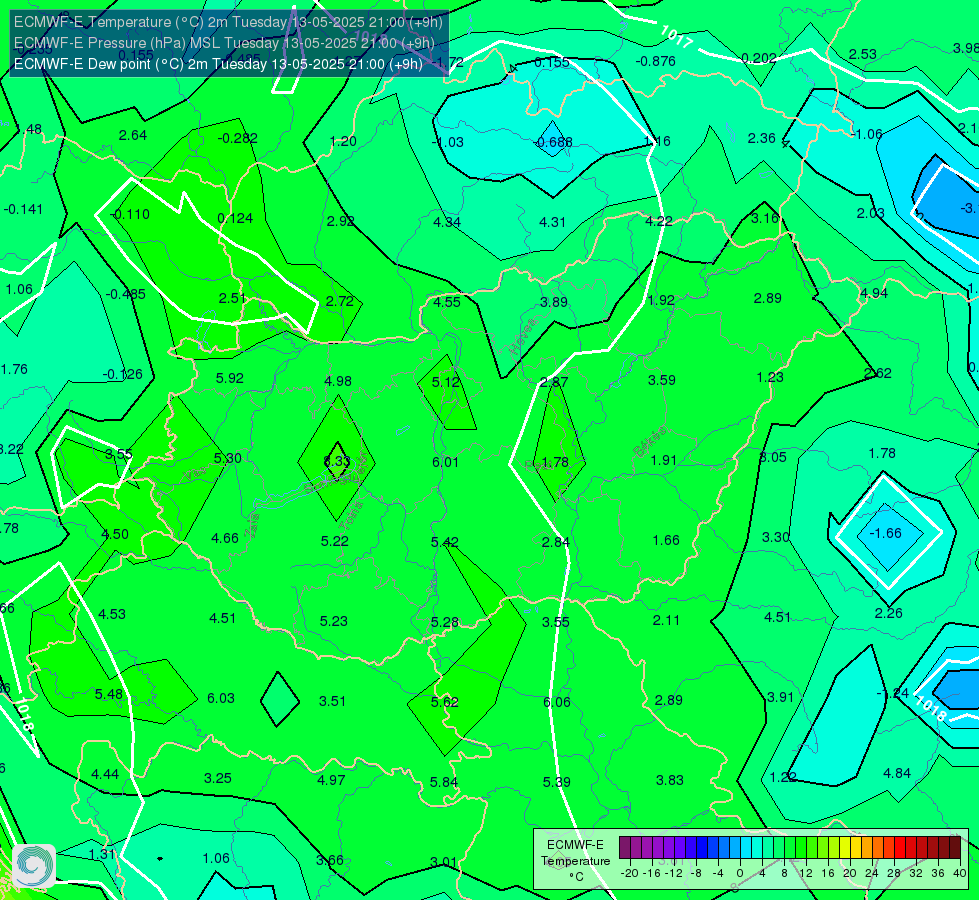The width and height of the screenshot is (979, 900).
Task: Click the yellow legend swatch at 20
Action: (845, 848)
